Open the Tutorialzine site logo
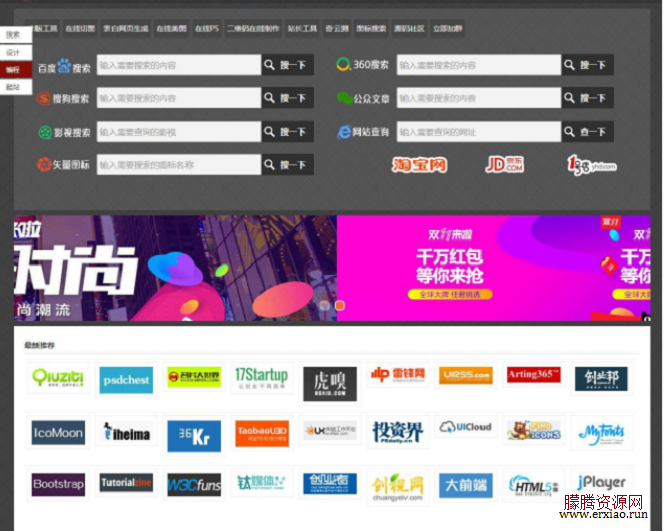The height and width of the screenshot is (531, 666). (x=126, y=483)
